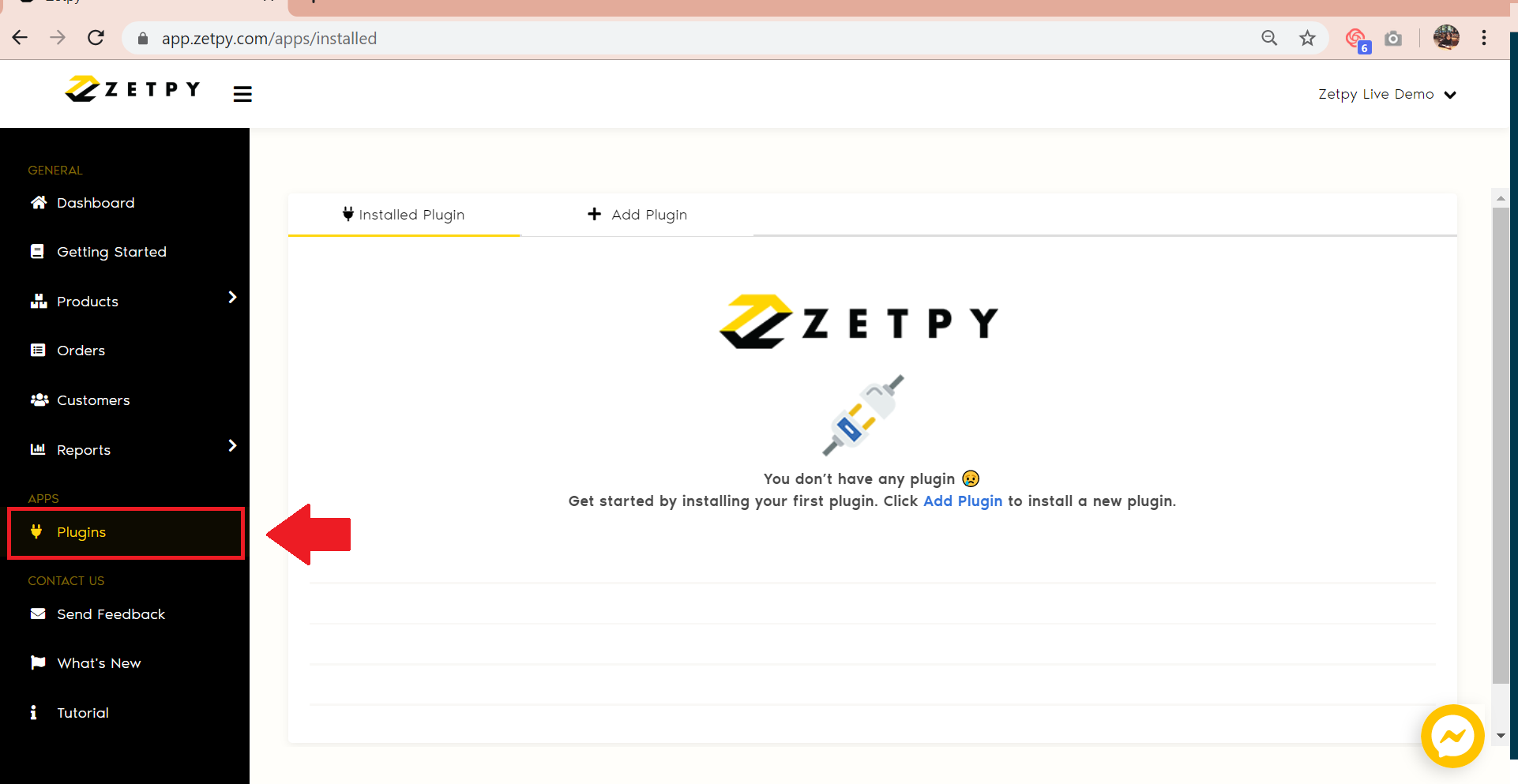Open the red spiral extension with badge 6
Screen dimensions: 1518x784
pyautogui.click(x=1358, y=39)
